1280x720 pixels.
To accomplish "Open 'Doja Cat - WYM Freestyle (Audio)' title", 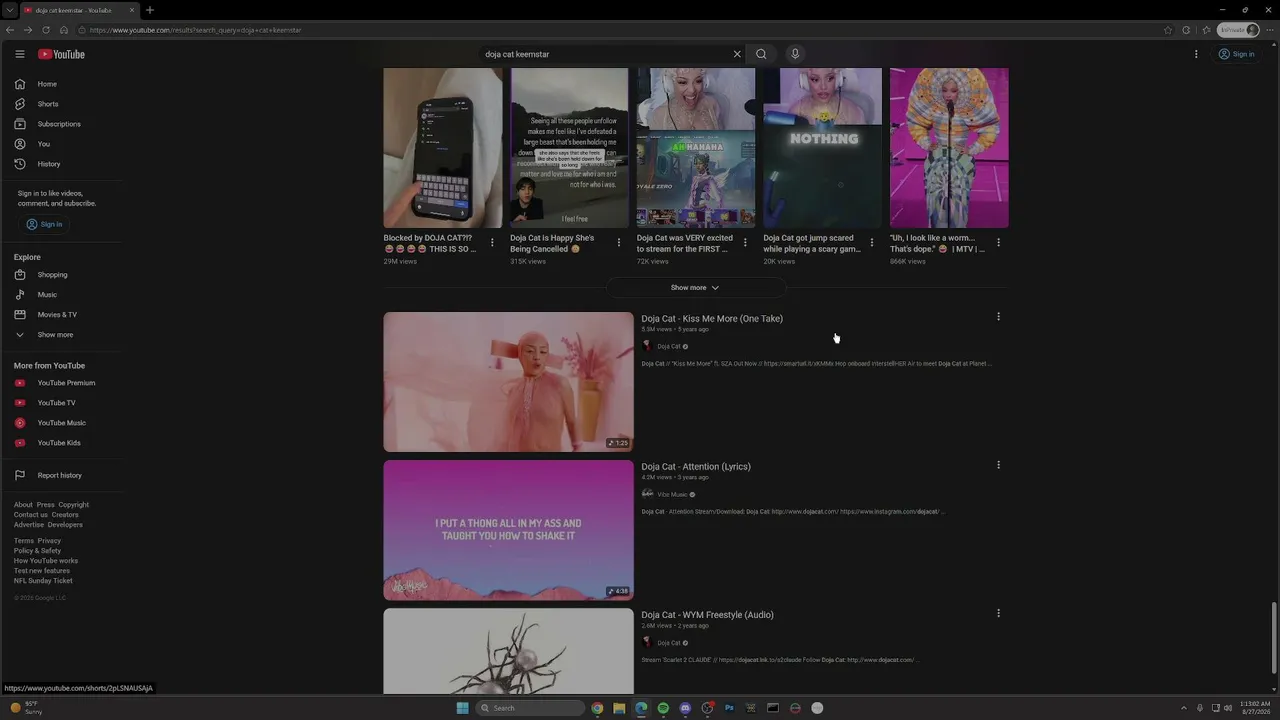I will click(707, 615).
